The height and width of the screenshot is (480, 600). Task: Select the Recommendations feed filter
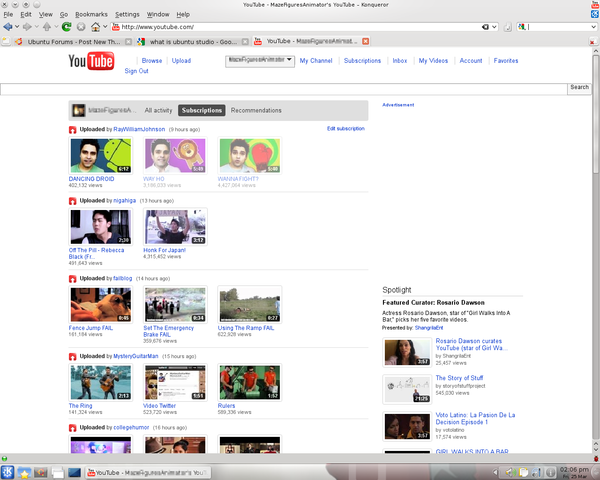click(256, 110)
